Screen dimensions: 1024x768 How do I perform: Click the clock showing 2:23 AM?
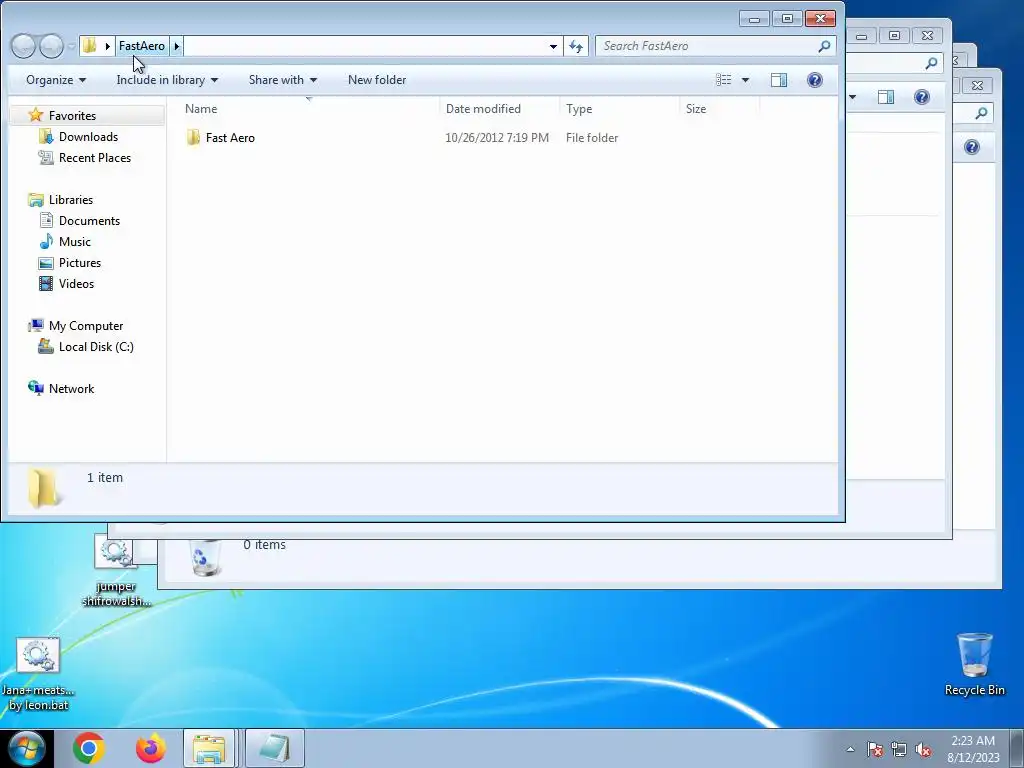pos(973,741)
